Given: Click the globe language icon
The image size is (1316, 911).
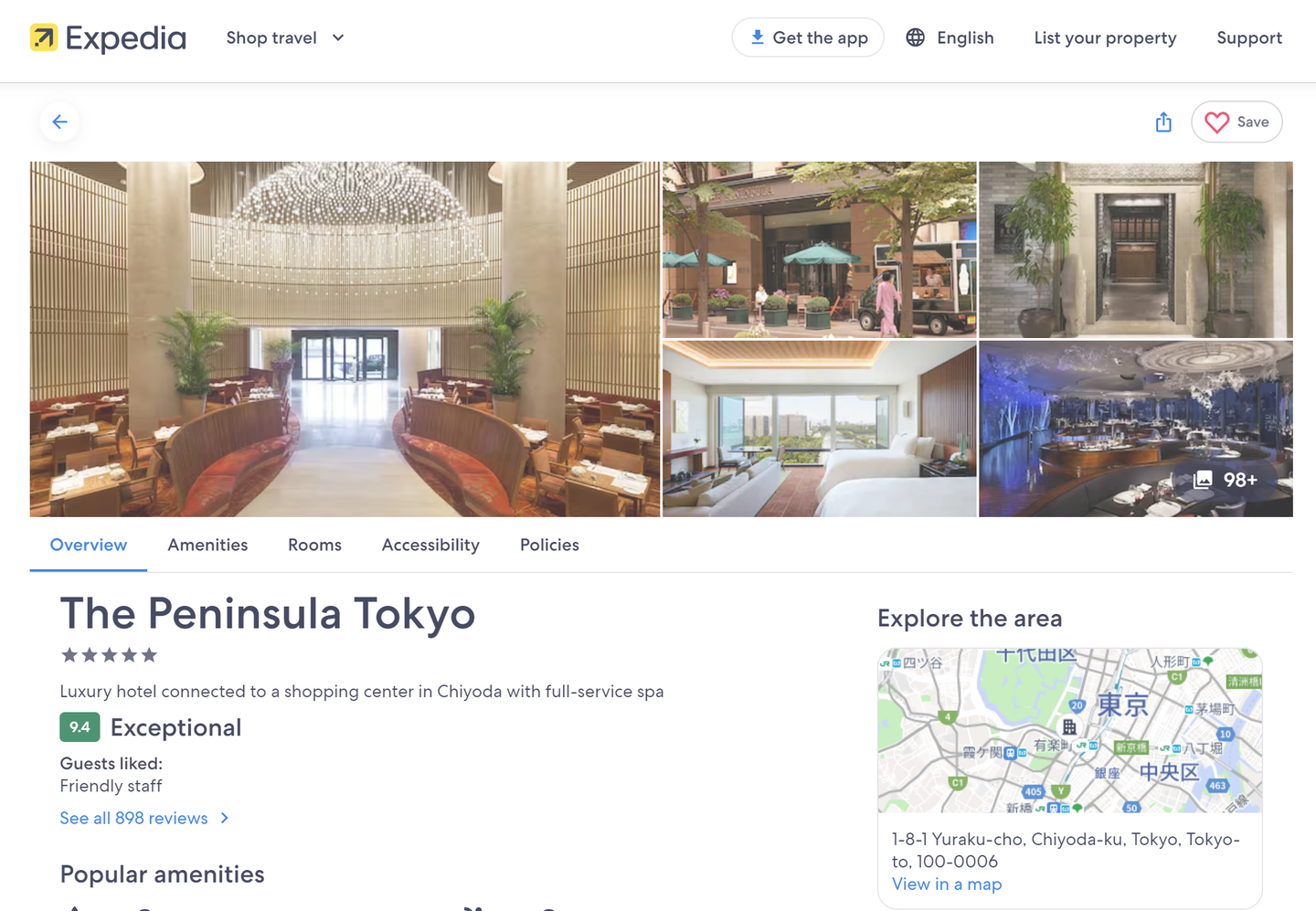Looking at the screenshot, I should pyautogui.click(x=915, y=37).
